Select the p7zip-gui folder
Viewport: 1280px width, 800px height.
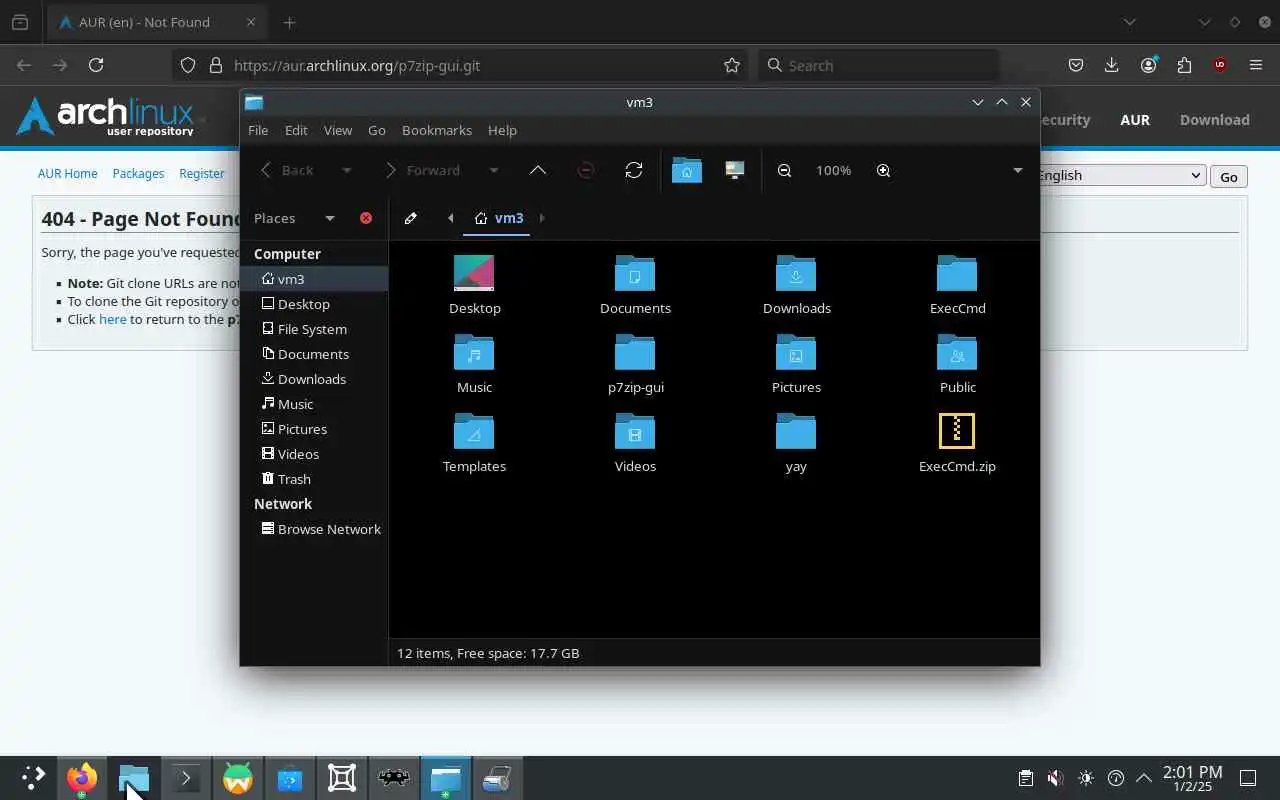click(635, 364)
